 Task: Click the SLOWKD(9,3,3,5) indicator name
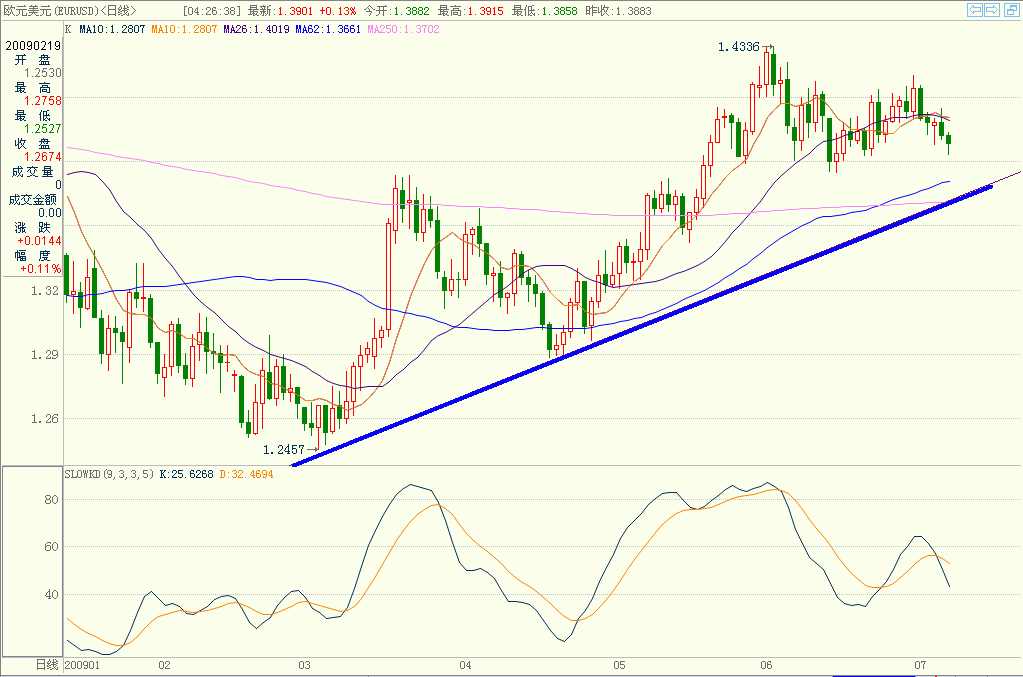tap(109, 474)
